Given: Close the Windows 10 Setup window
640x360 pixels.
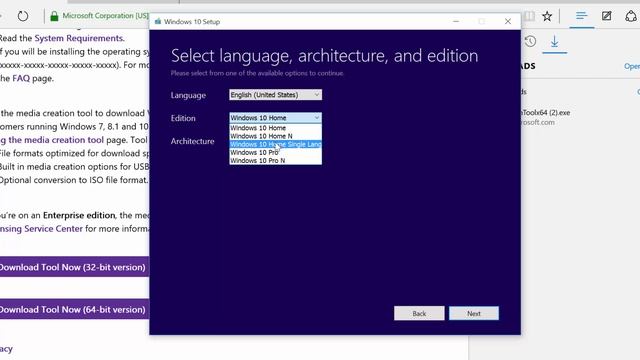Looking at the screenshot, I should 508,22.
